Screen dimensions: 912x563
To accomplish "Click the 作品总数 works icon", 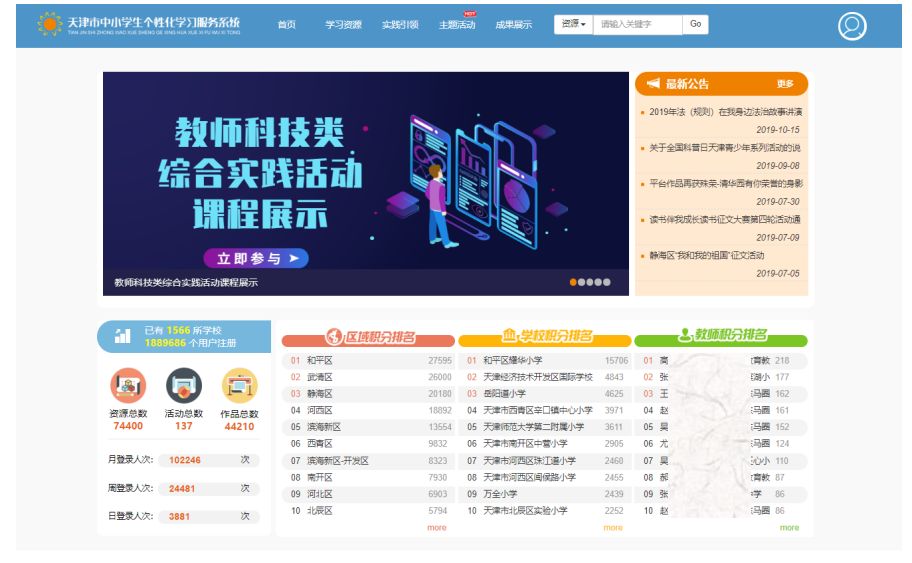I will 239,386.
